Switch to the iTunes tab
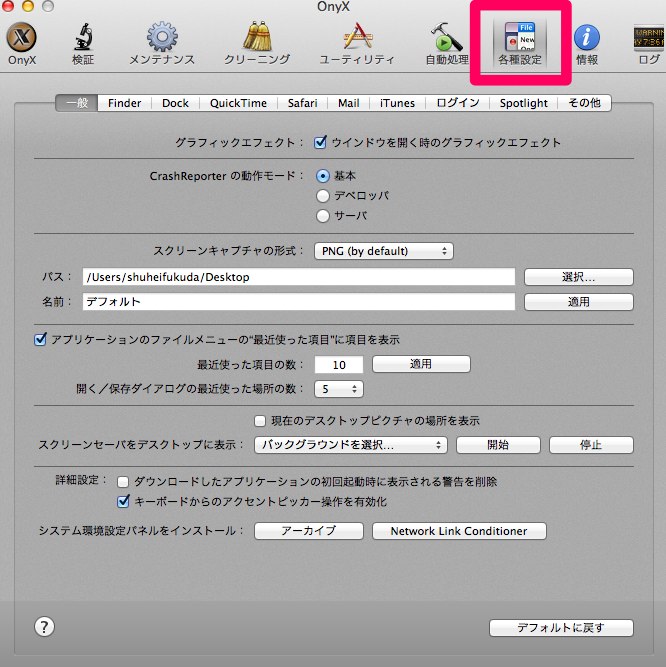666x667 pixels. tap(397, 103)
